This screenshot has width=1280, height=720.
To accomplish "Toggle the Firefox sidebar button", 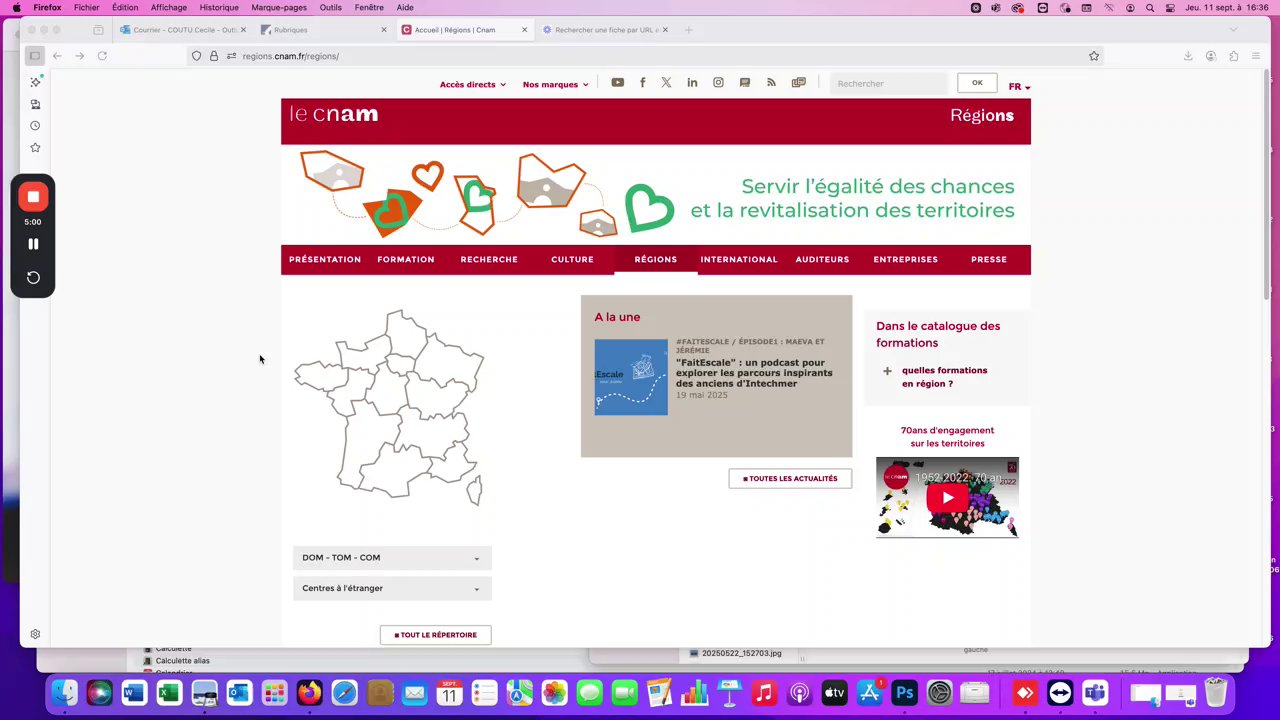I will (34, 56).
